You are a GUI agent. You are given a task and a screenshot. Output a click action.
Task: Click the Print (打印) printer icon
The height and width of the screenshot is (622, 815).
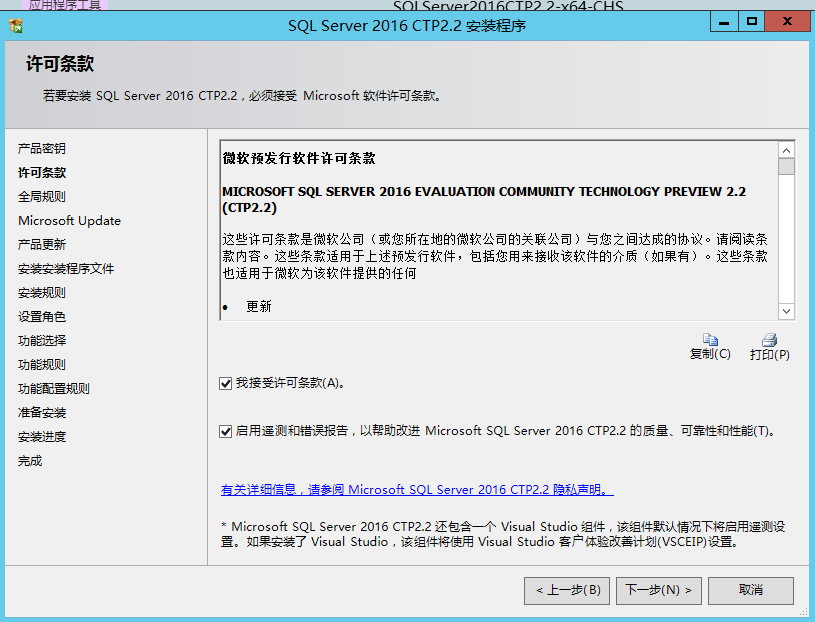769,340
